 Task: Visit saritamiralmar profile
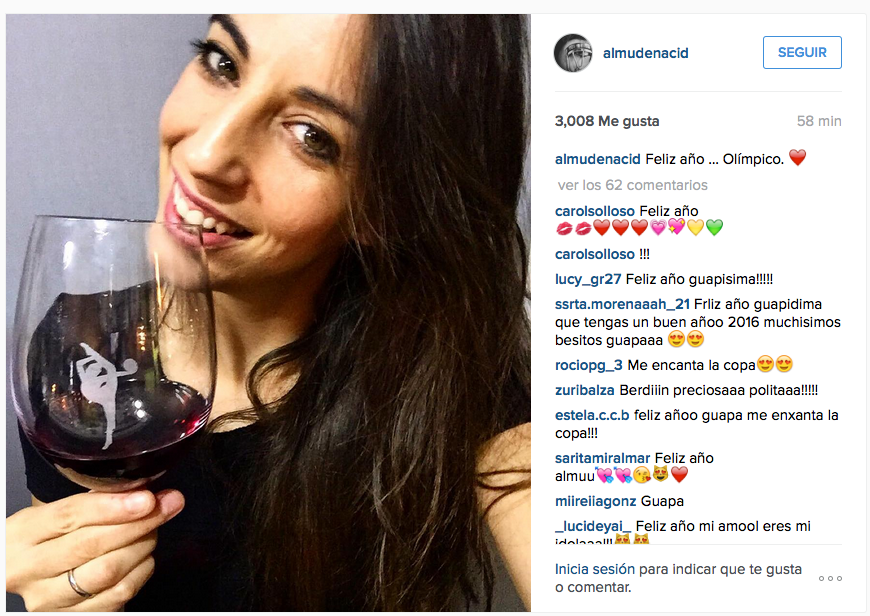point(602,458)
